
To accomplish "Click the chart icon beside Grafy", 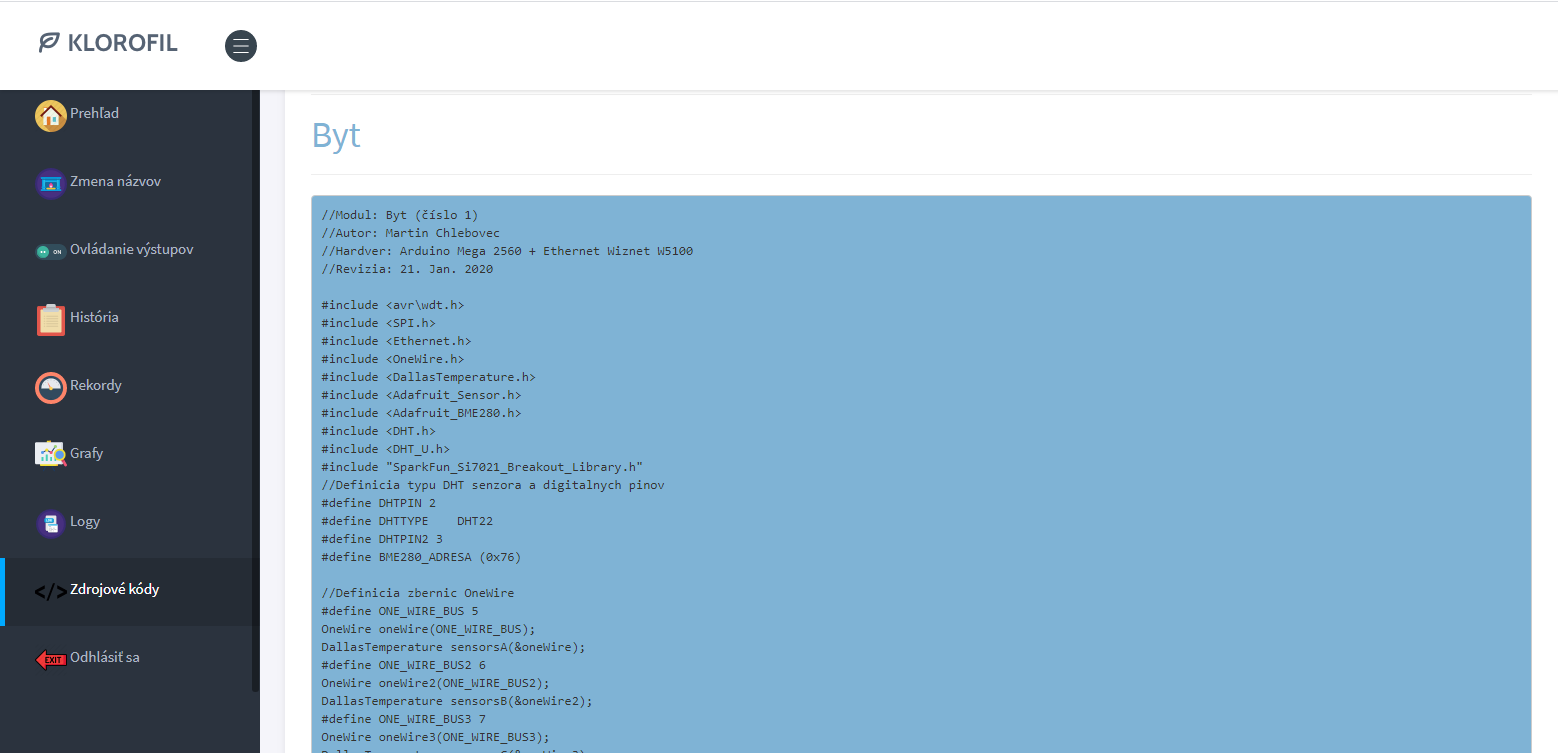I will [x=51, y=455].
